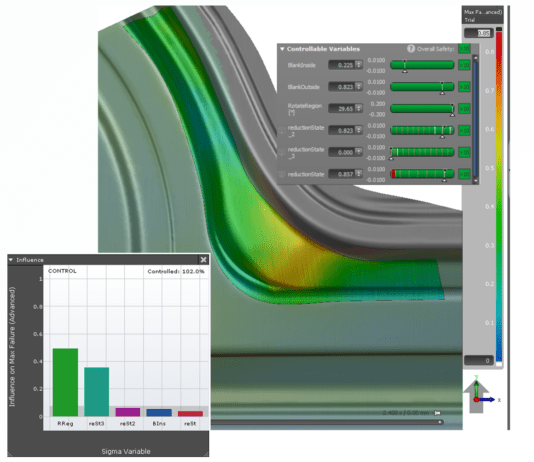Step the reductionState 0.857 spinner
Viewport: 534px width, 462px height.
click(359, 174)
